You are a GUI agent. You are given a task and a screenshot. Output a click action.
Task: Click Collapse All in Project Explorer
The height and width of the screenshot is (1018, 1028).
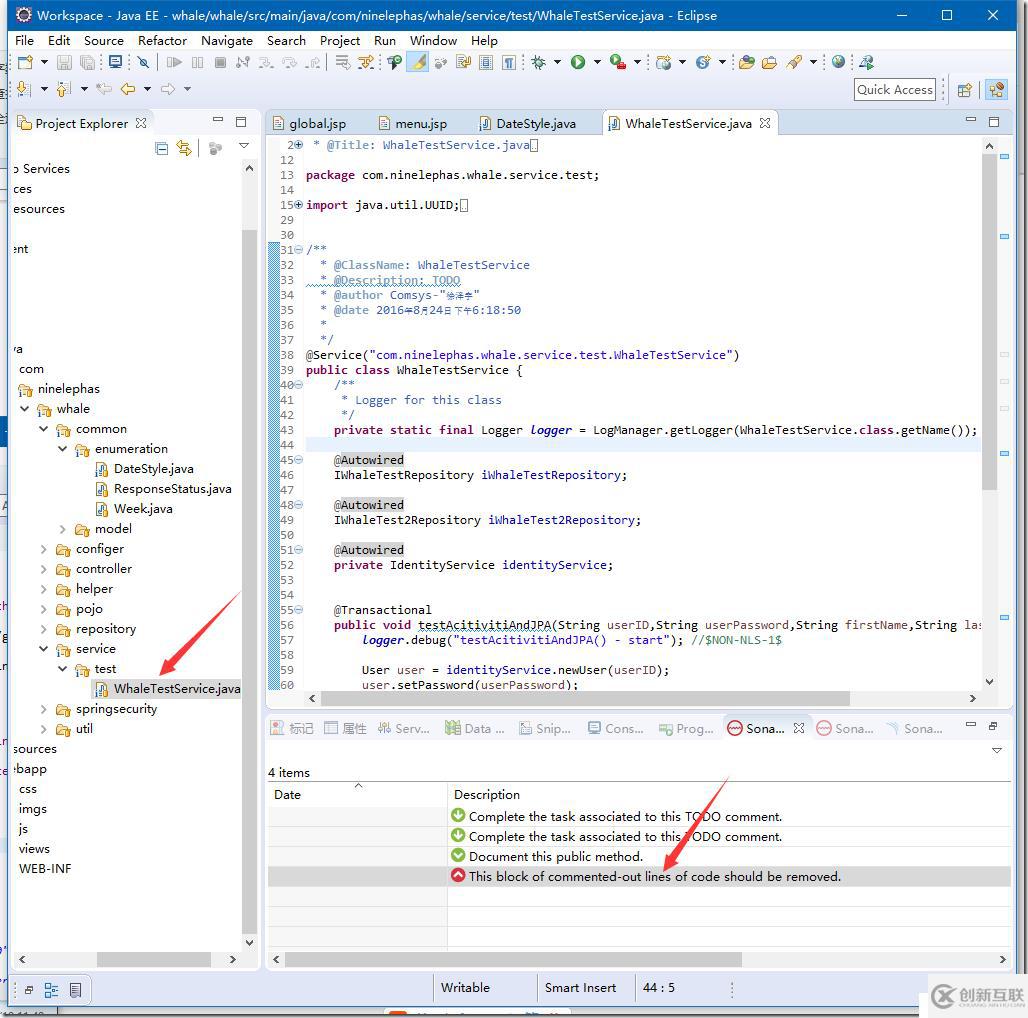(x=161, y=148)
